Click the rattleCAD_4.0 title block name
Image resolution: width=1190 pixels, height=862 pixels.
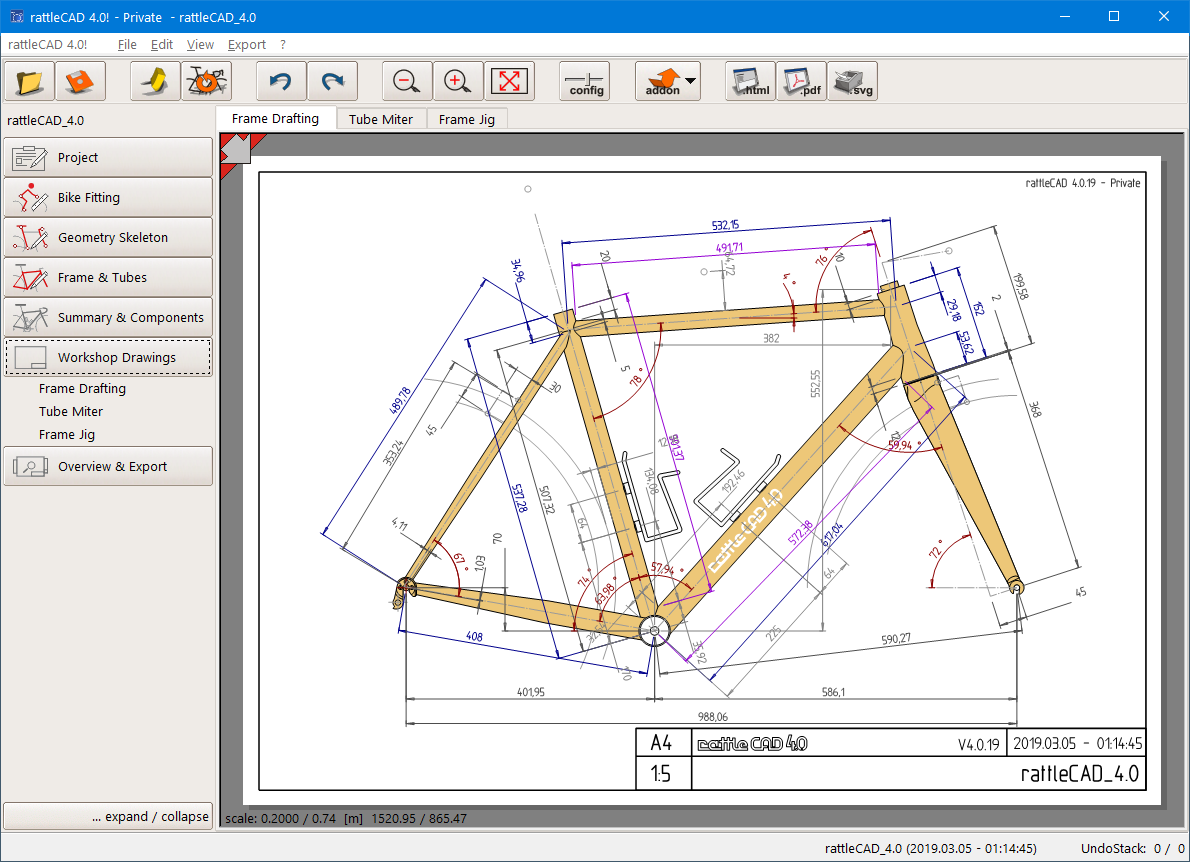(1079, 773)
